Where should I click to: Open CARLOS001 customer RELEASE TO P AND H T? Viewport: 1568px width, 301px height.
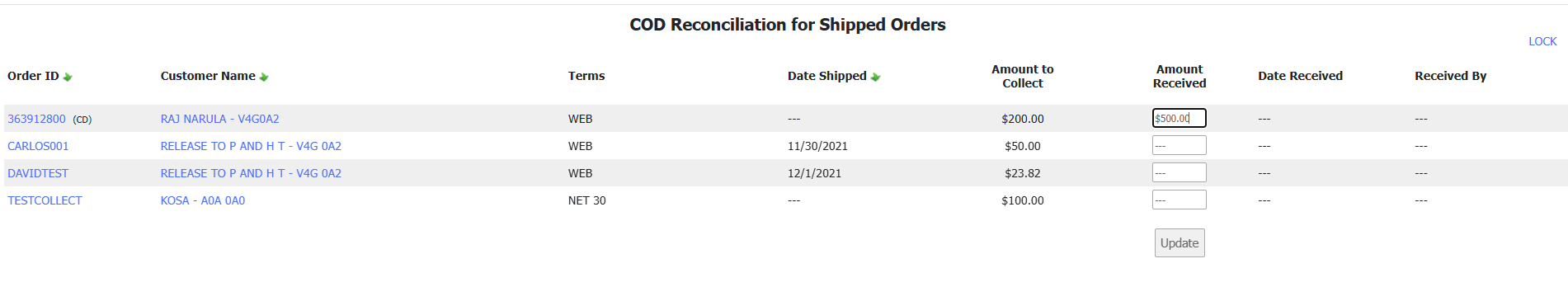pyautogui.click(x=251, y=146)
